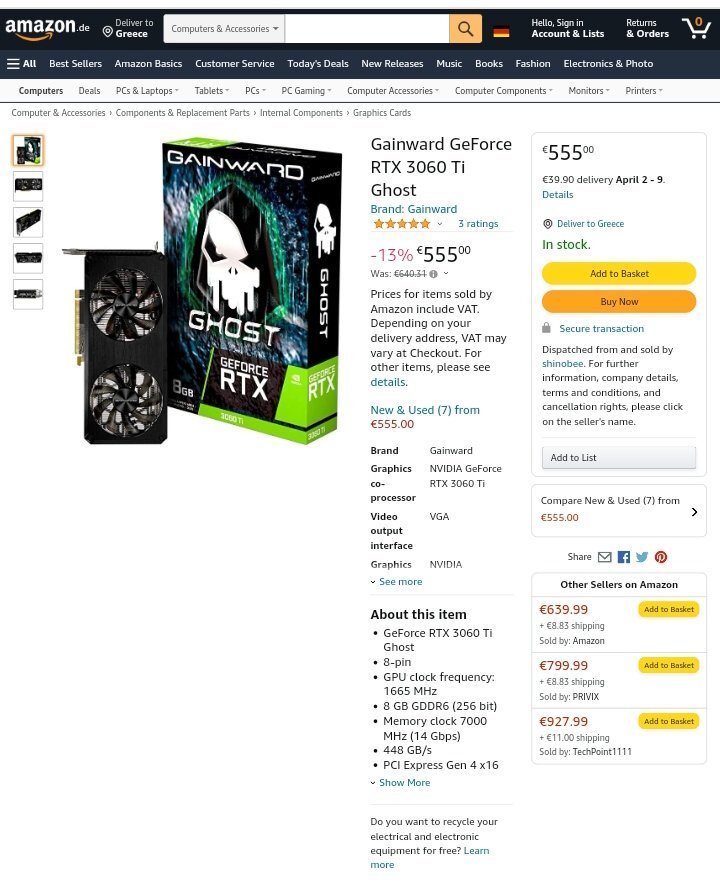Share on Twitter bird icon

pyautogui.click(x=642, y=557)
